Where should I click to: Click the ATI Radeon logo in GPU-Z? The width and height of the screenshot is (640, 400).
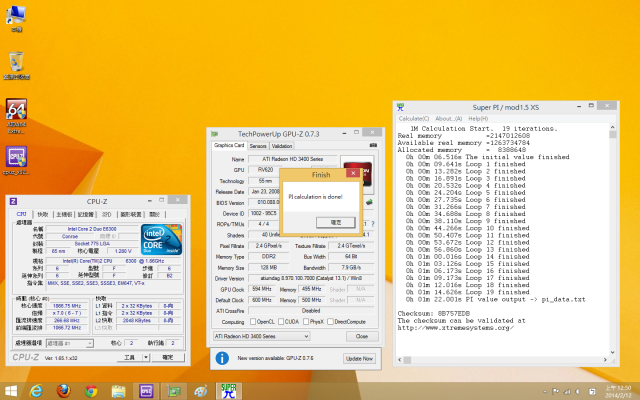[x=358, y=174]
